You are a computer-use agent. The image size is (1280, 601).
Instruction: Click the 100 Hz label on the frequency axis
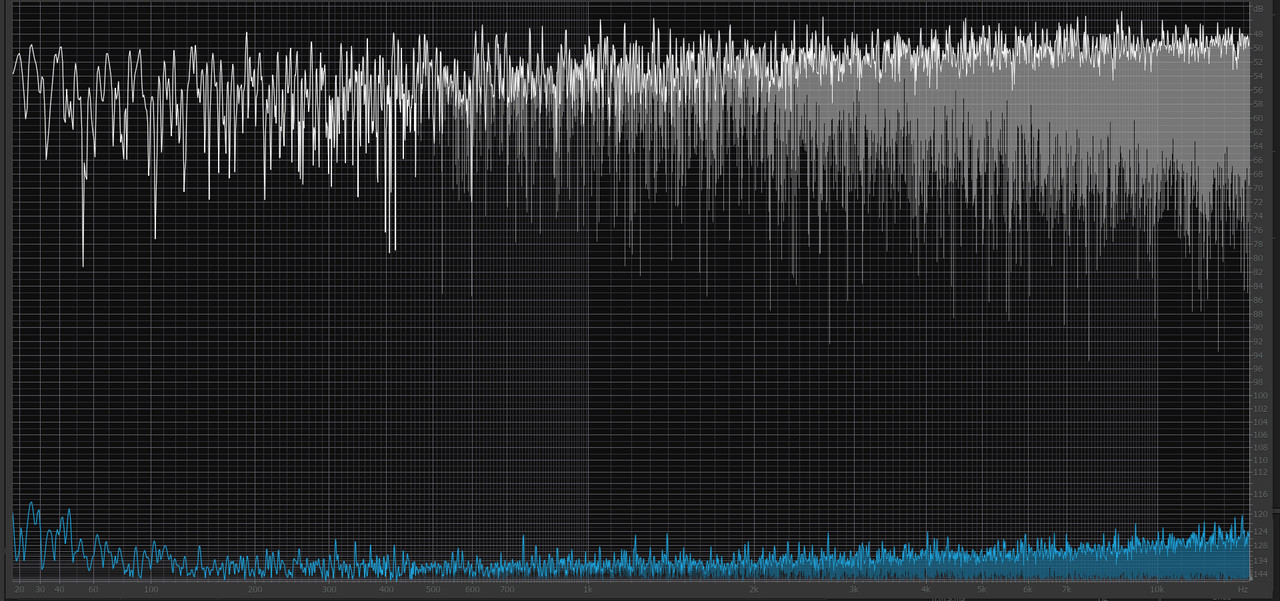[151, 590]
